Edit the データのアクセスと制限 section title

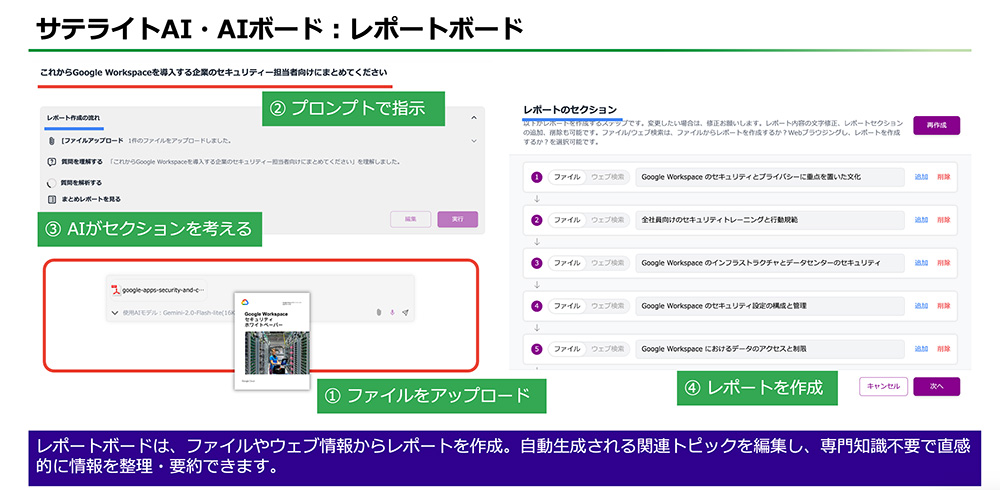[x=770, y=349]
